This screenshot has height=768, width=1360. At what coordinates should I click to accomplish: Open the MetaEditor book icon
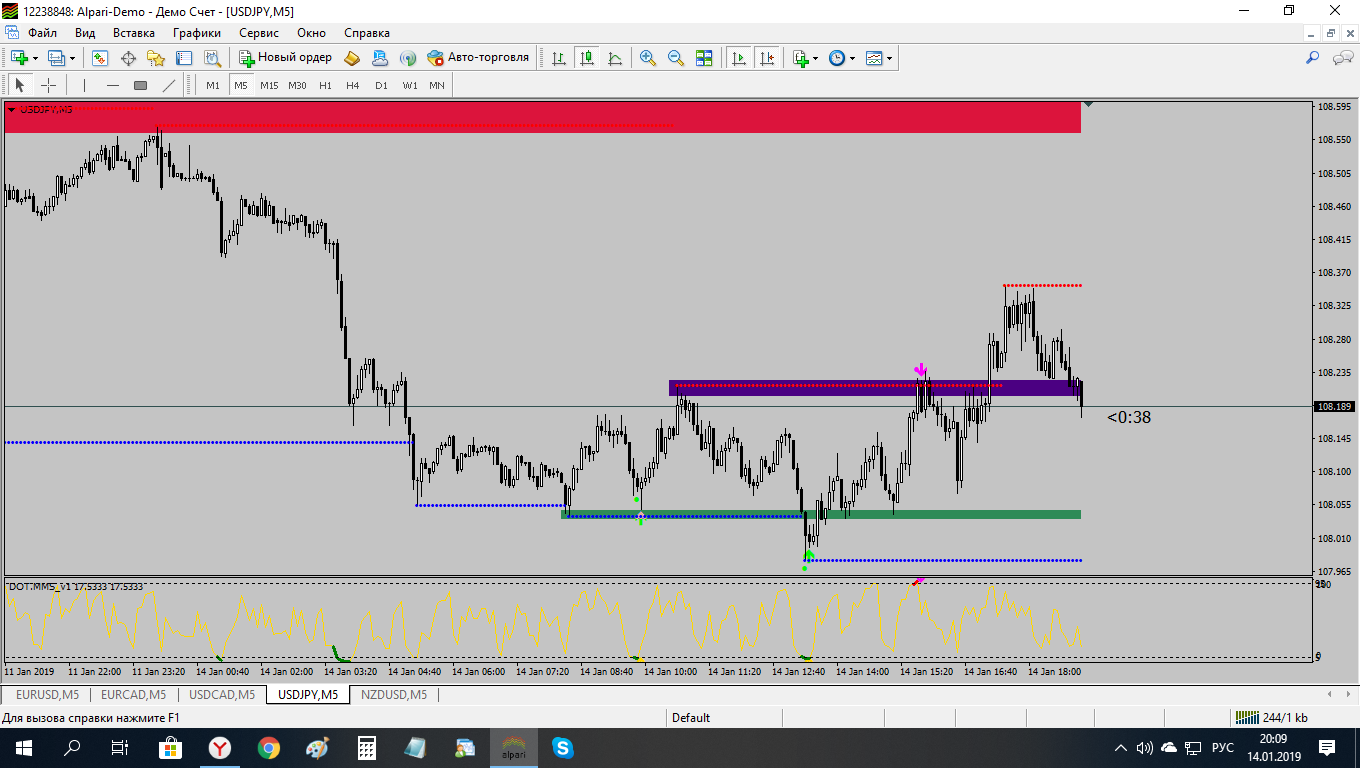[x=352, y=58]
